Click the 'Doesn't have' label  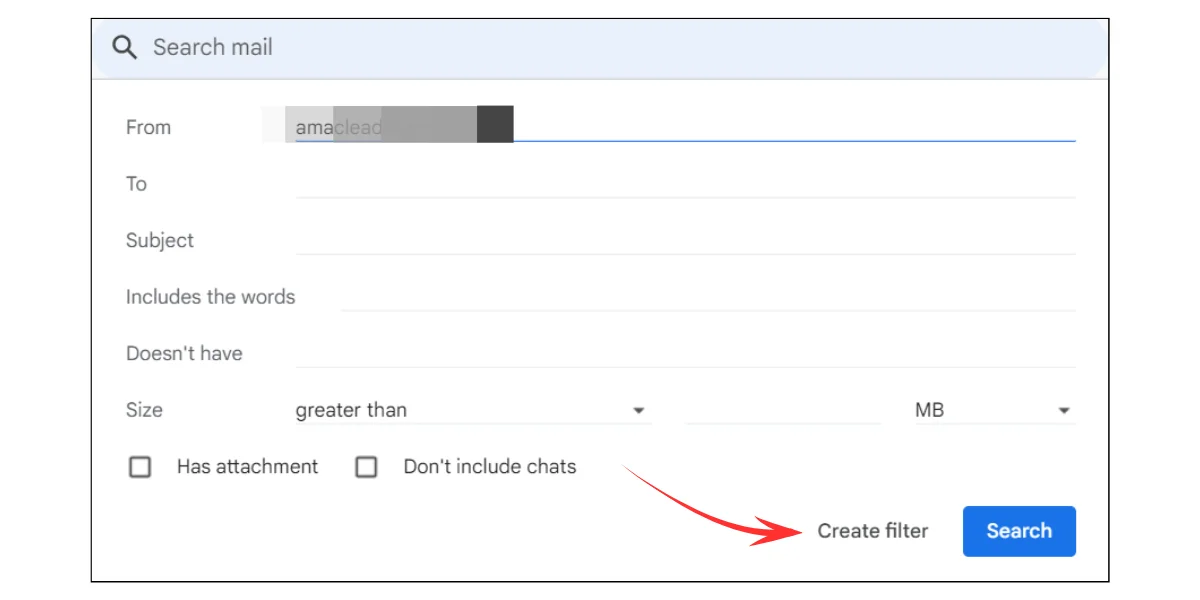pos(184,353)
